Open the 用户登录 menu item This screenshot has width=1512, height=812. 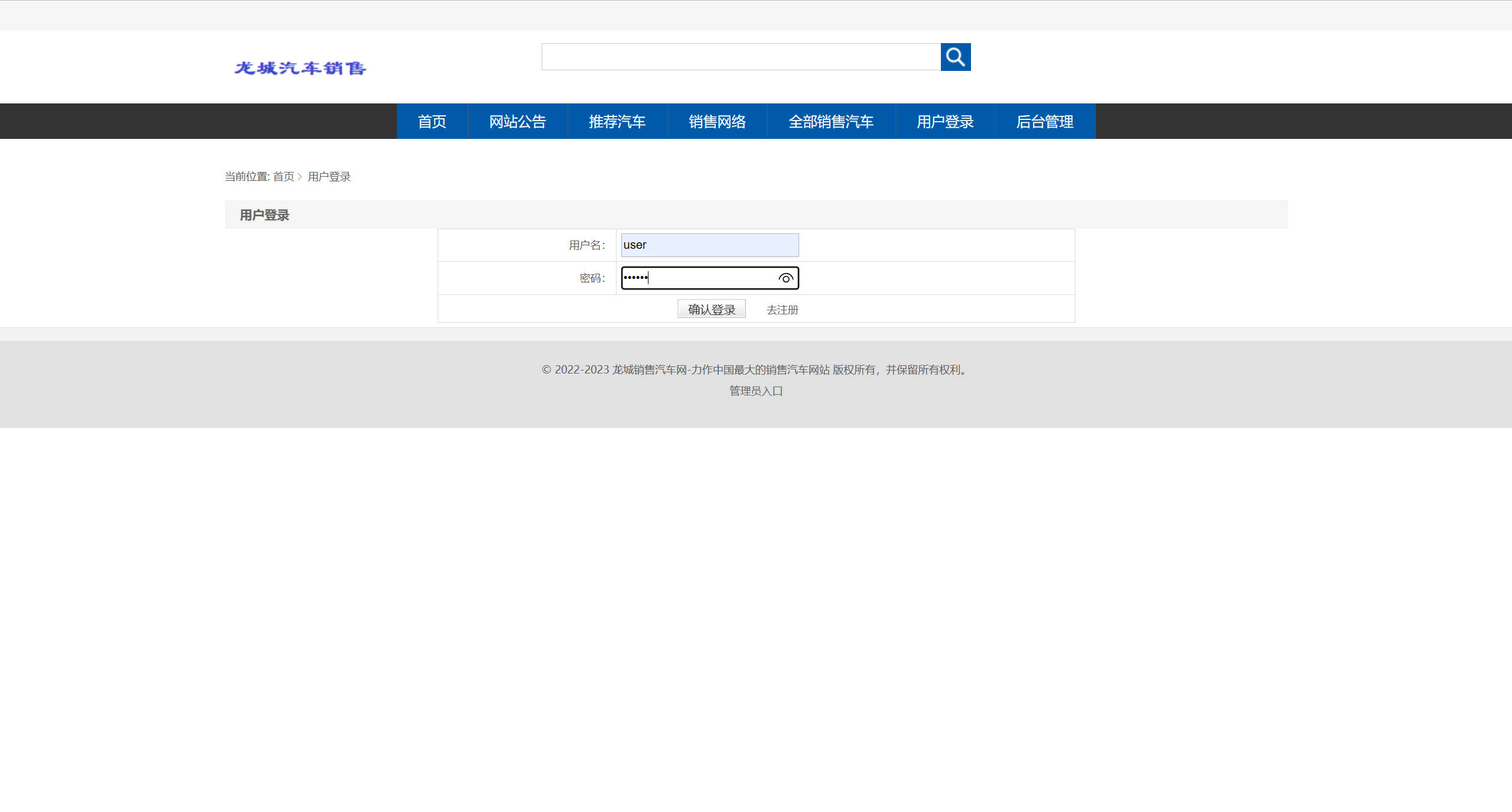coord(945,122)
